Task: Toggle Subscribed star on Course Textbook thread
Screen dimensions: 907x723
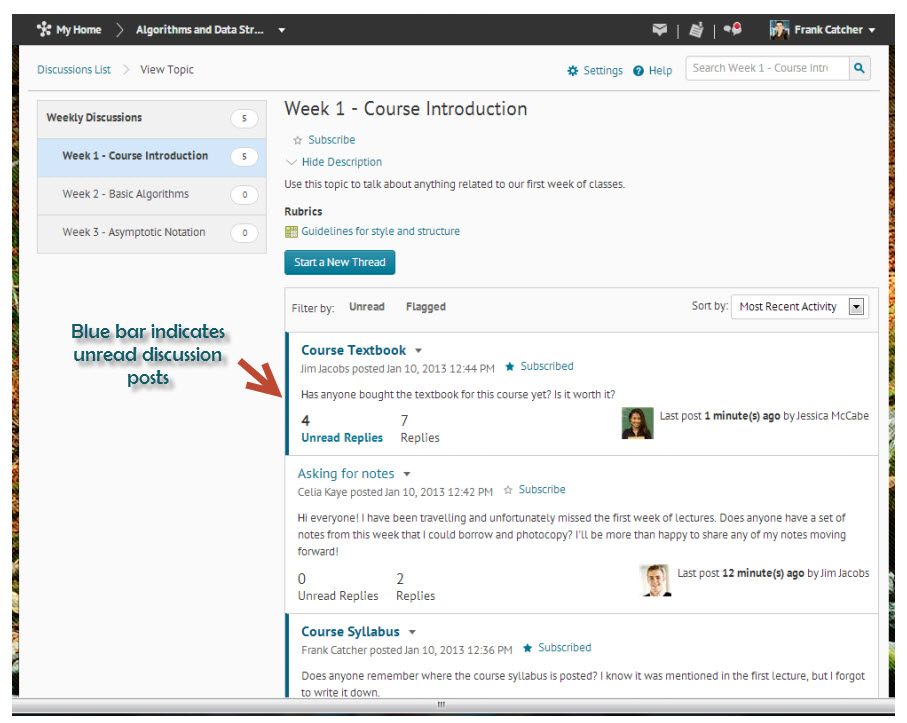Action: 509,367
